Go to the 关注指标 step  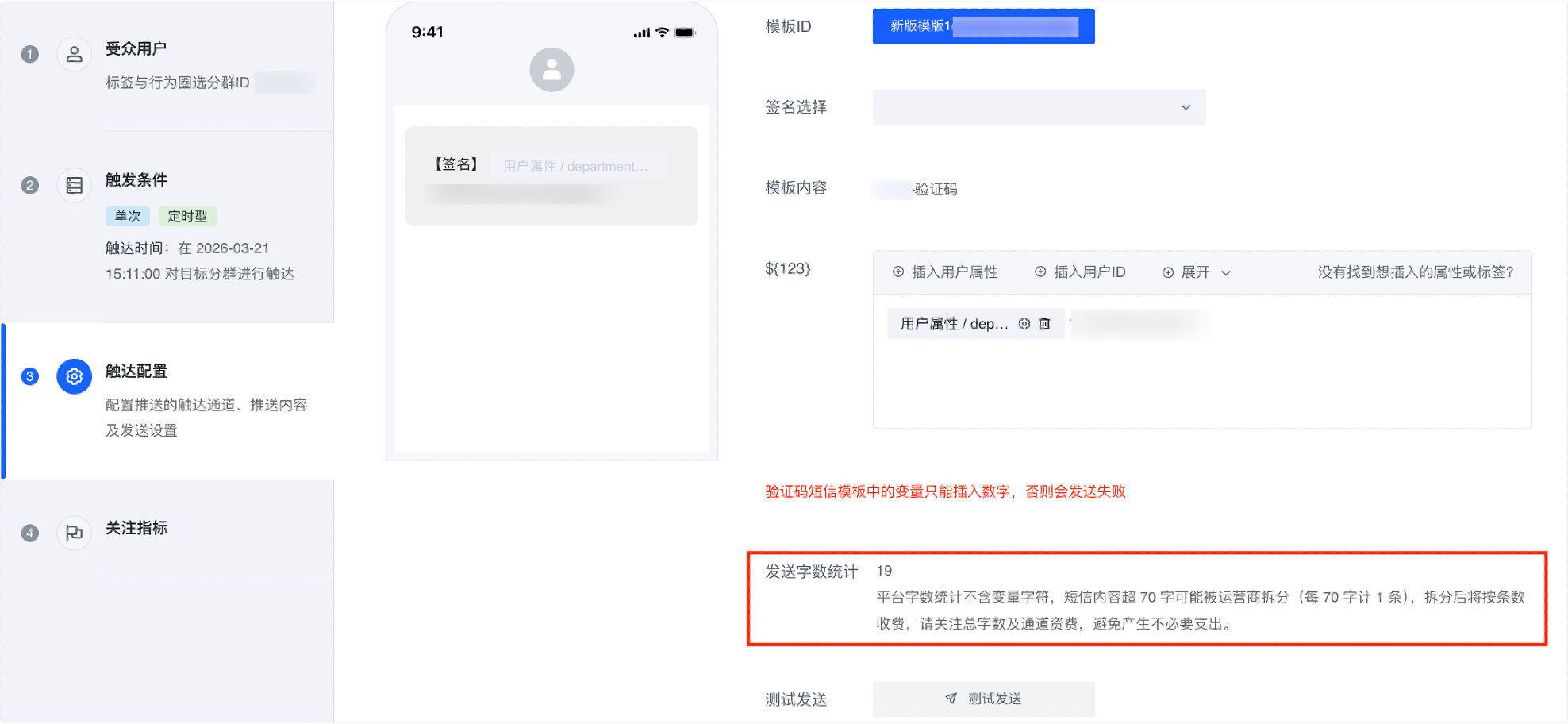point(136,528)
